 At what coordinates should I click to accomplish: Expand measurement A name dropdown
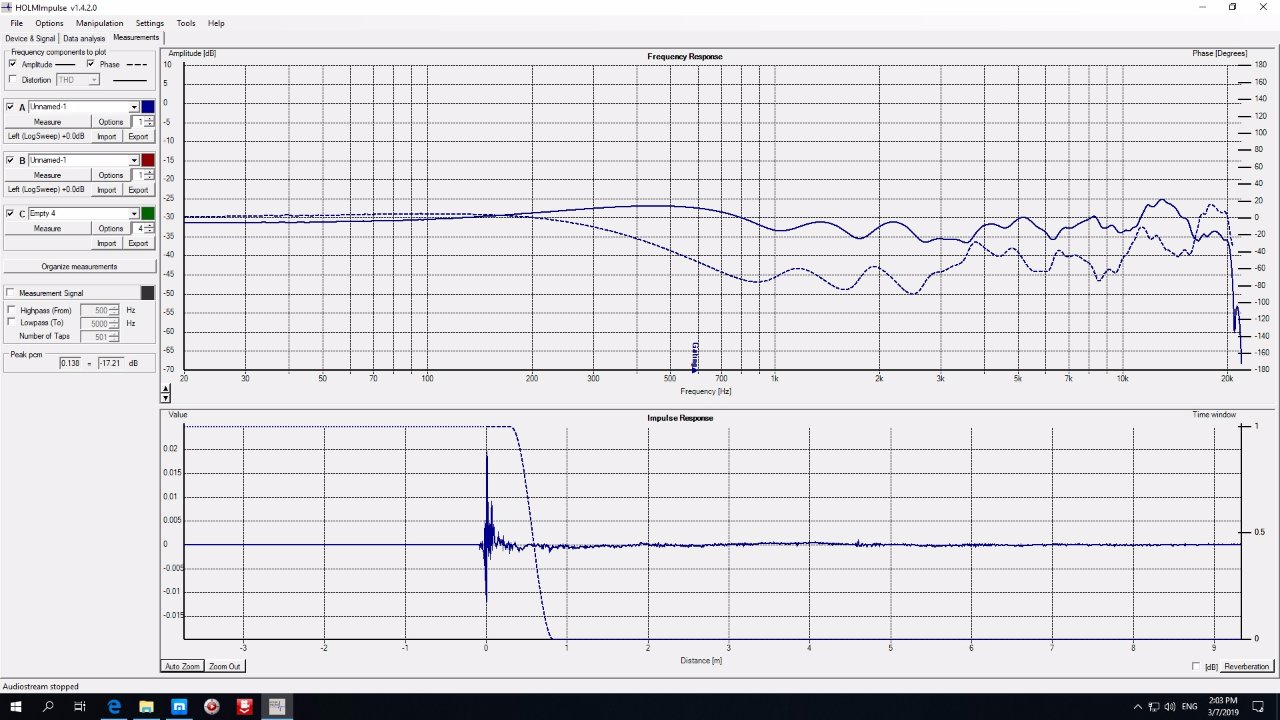[134, 107]
